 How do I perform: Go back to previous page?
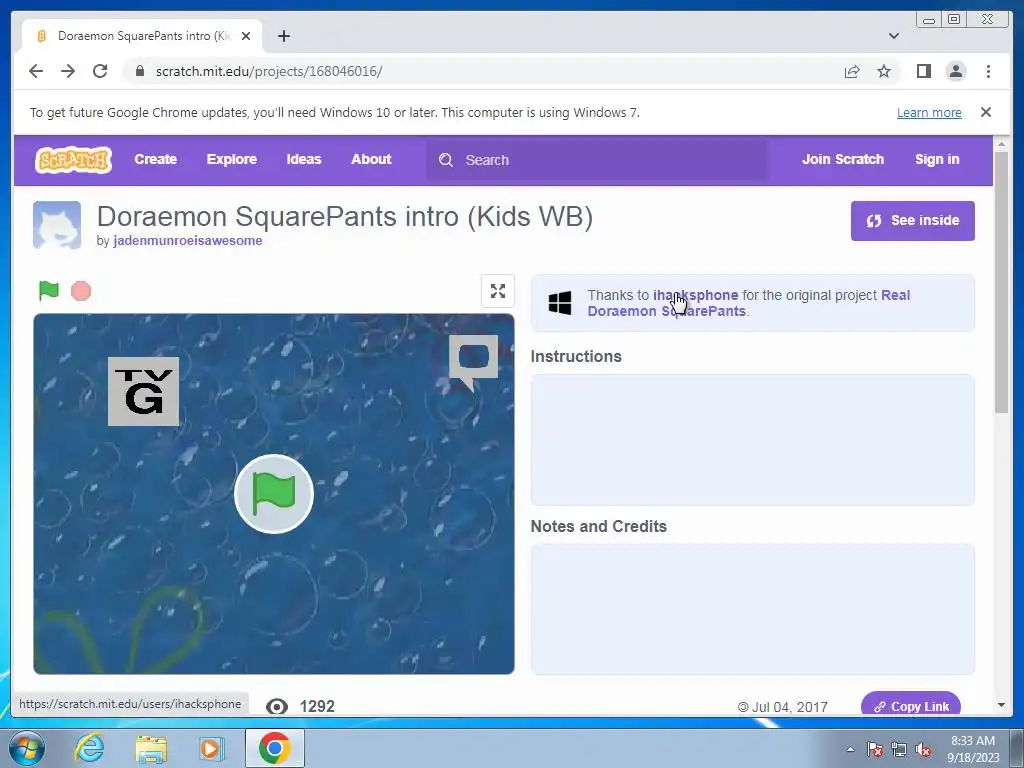[36, 71]
